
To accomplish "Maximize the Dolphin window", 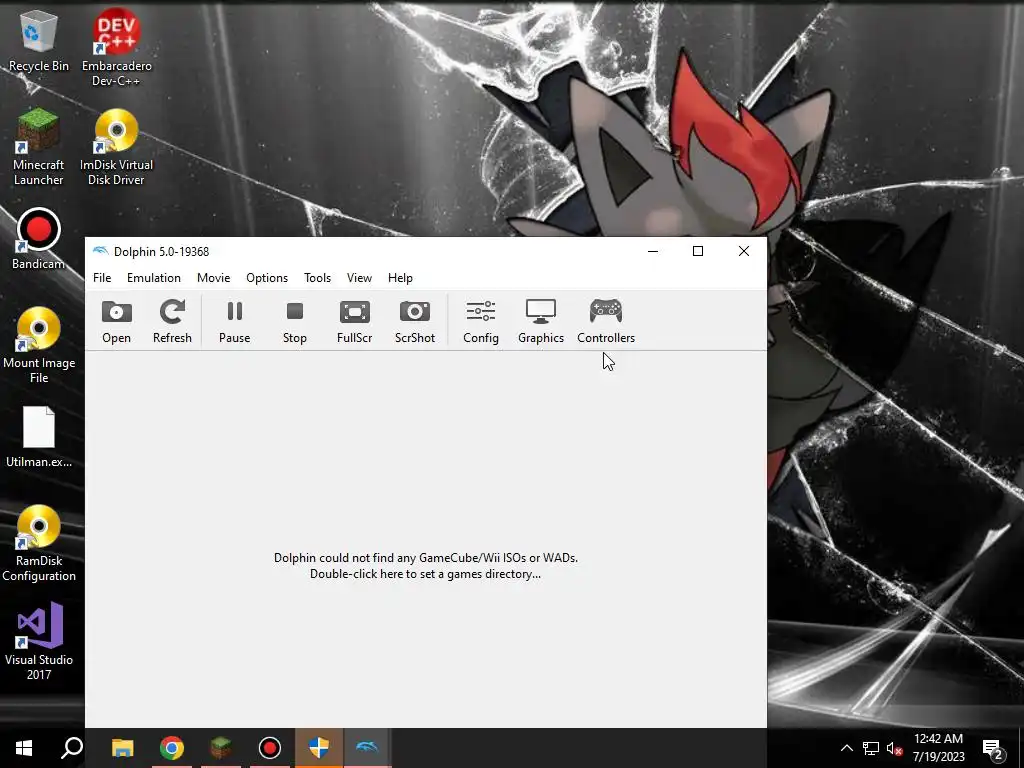I will (x=698, y=251).
